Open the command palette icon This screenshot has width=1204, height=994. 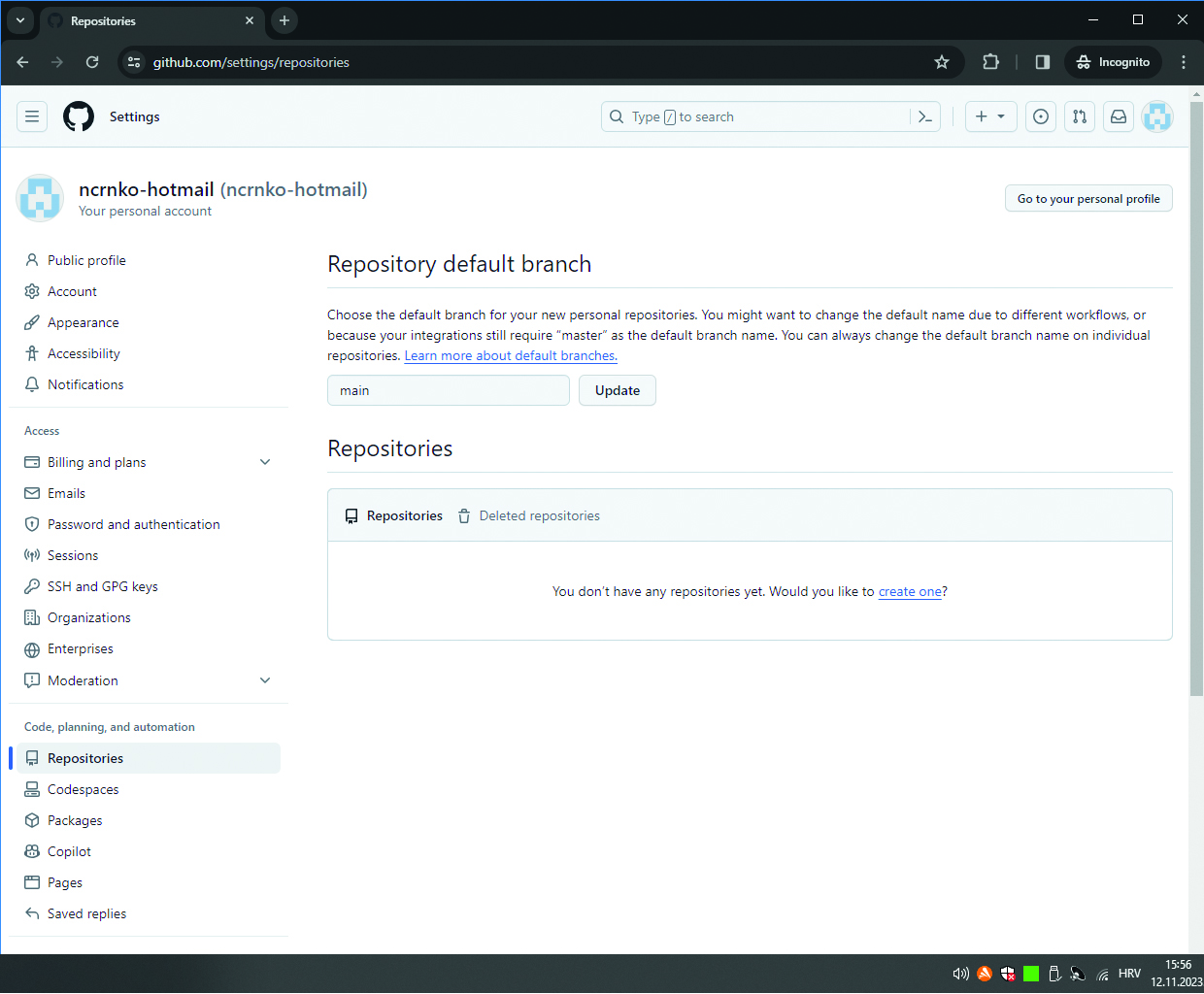(925, 116)
